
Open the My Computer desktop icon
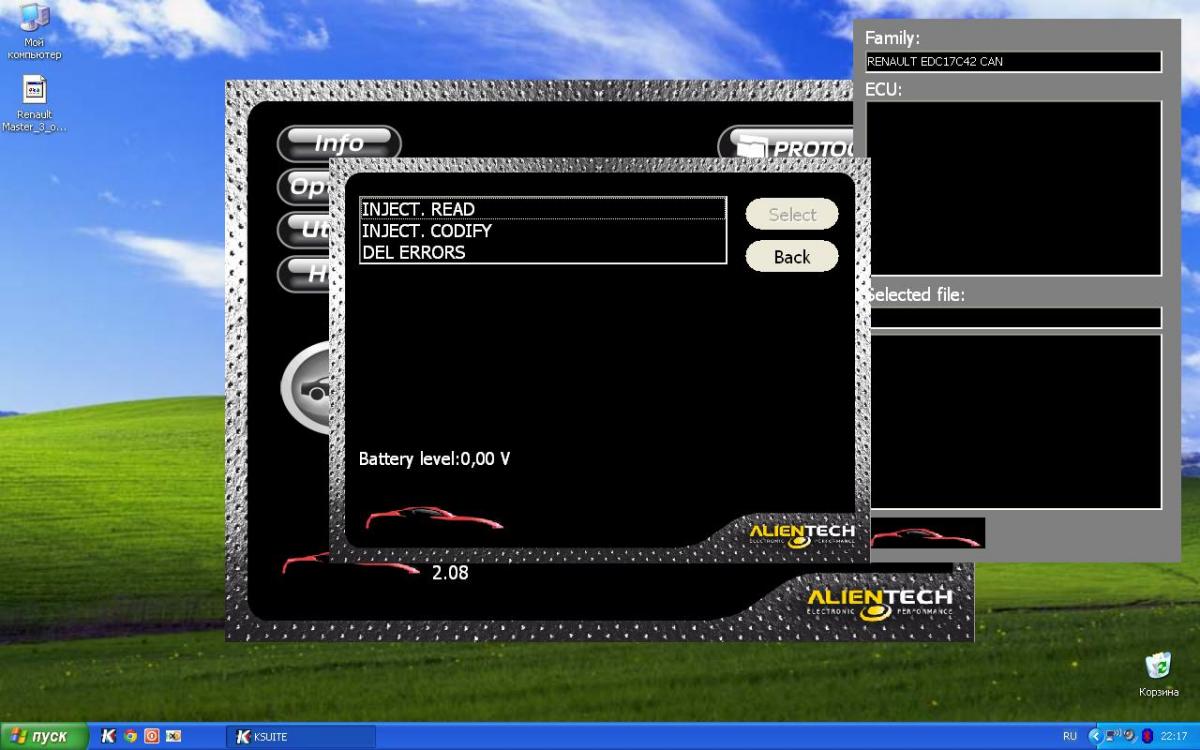tap(34, 31)
